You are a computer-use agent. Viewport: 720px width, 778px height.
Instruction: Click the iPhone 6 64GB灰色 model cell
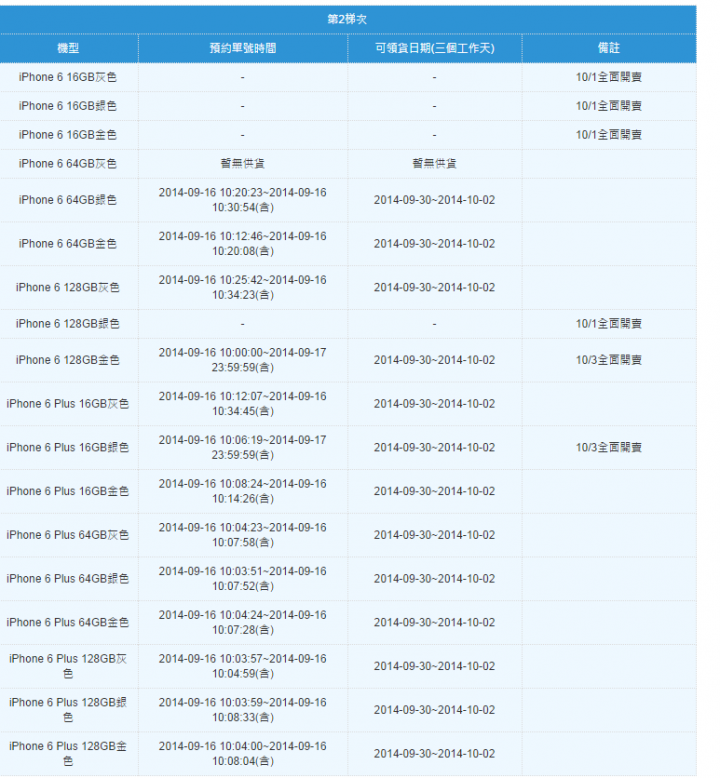pos(68,164)
